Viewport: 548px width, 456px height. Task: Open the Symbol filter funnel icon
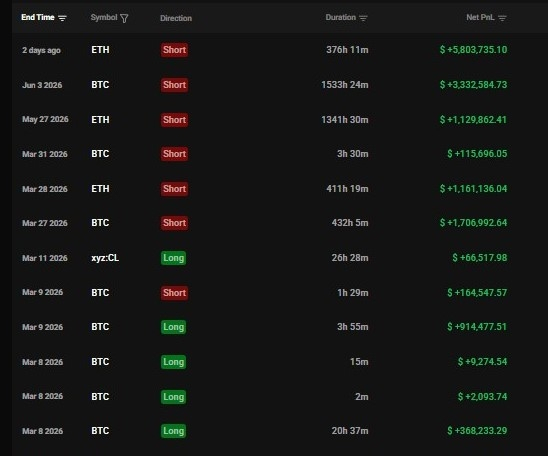[124, 18]
